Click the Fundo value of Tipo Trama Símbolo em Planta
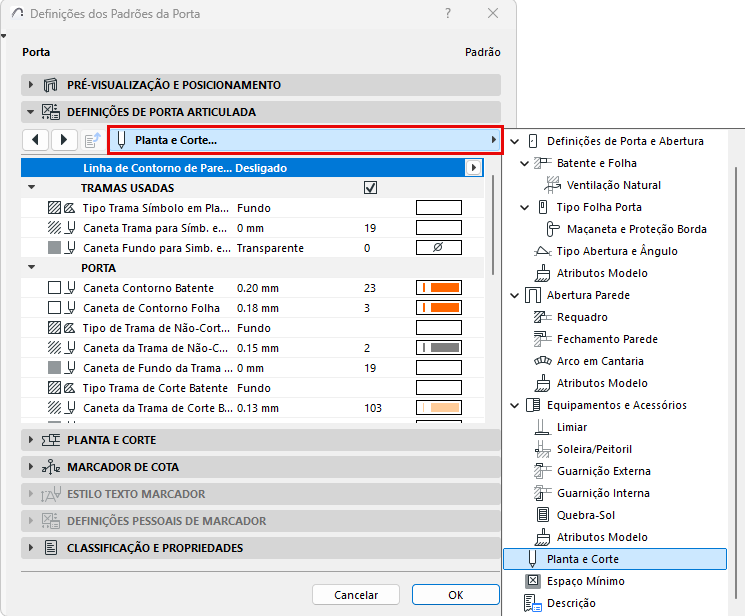745x616 pixels. tap(254, 208)
